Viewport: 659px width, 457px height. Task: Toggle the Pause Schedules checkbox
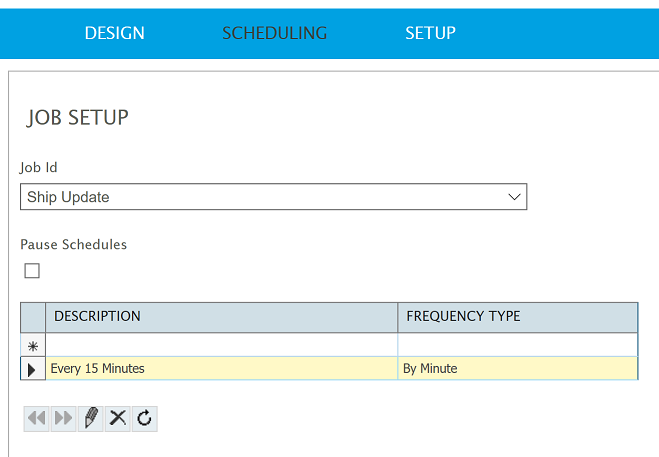pyautogui.click(x=32, y=271)
